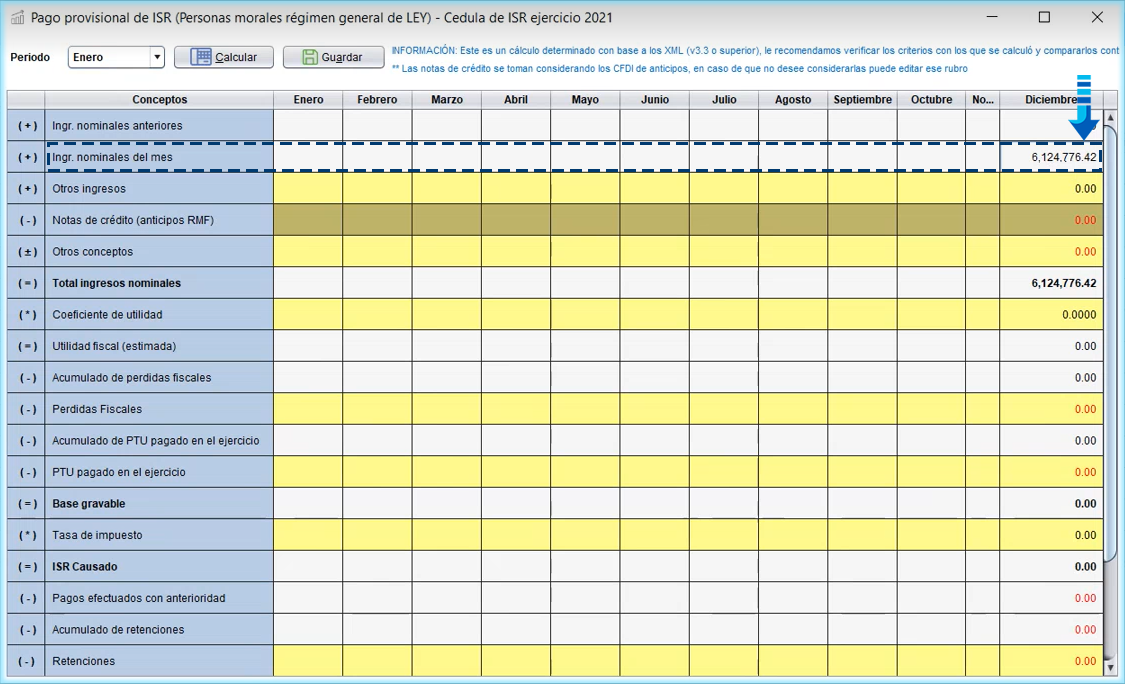Click the plus sign beside Otros ingresos

[26, 189]
